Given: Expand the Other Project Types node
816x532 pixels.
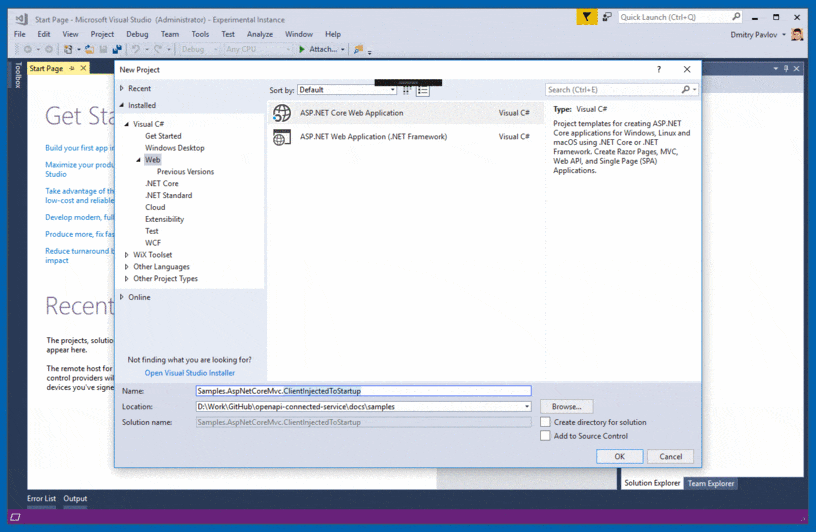Looking at the screenshot, I should pyautogui.click(x=126, y=278).
